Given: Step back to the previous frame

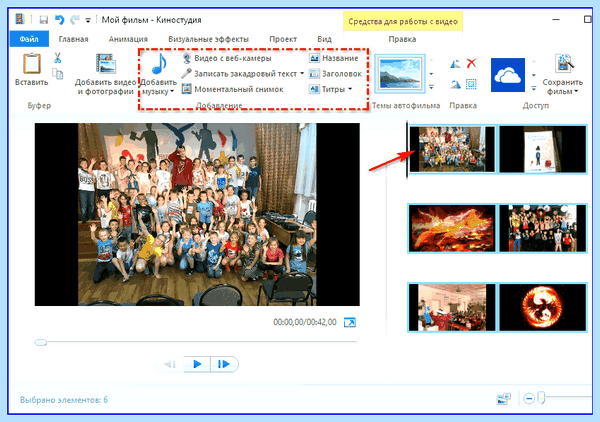Looking at the screenshot, I should tap(171, 364).
